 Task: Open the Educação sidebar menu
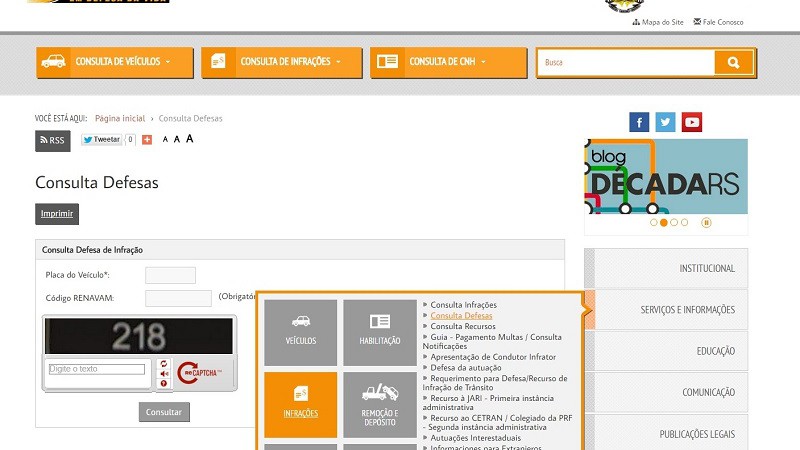(666, 351)
